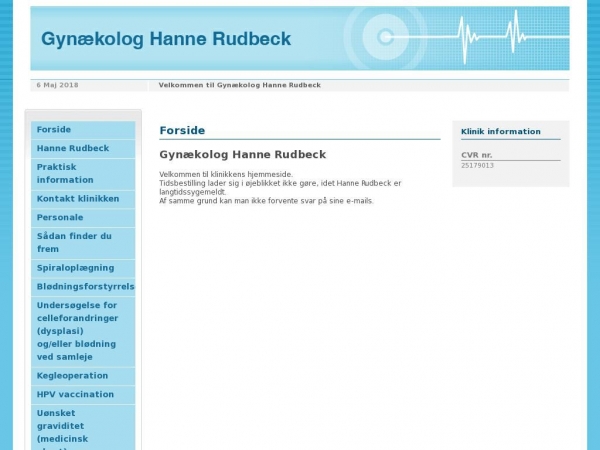Click the date text '6 Maj 2018'
Viewport: 600px width, 450px height.
coord(57,85)
